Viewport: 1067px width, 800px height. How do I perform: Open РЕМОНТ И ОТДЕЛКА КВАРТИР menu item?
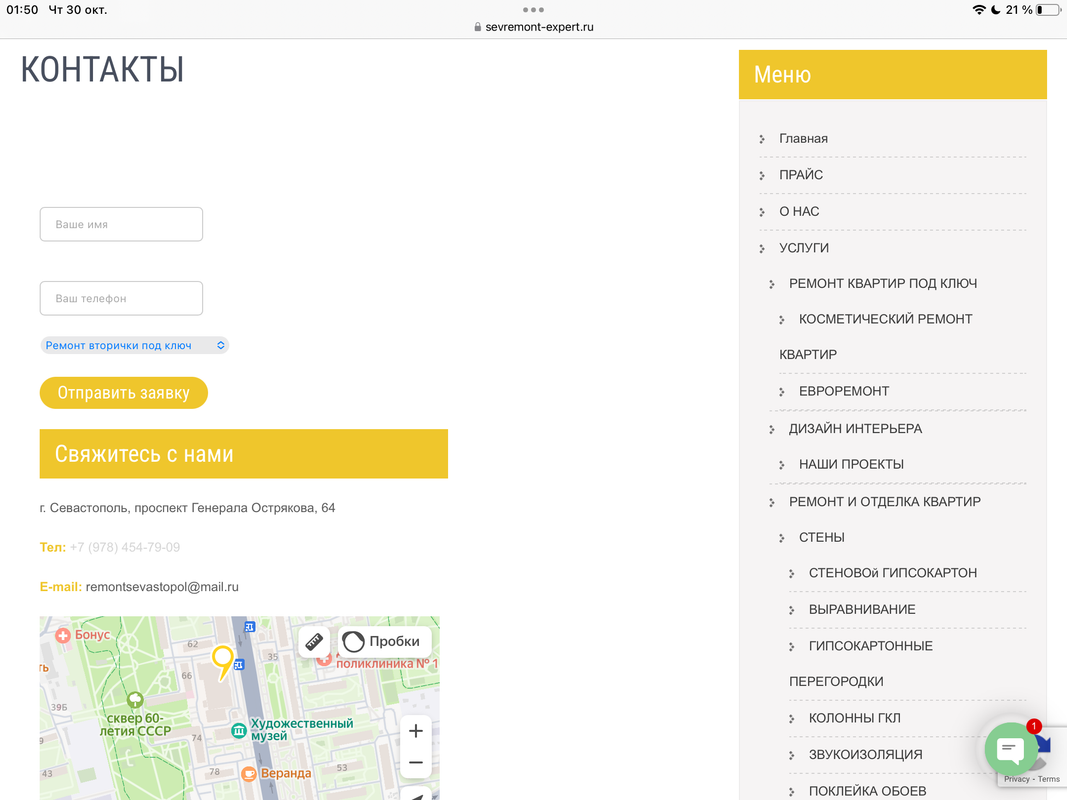point(885,501)
